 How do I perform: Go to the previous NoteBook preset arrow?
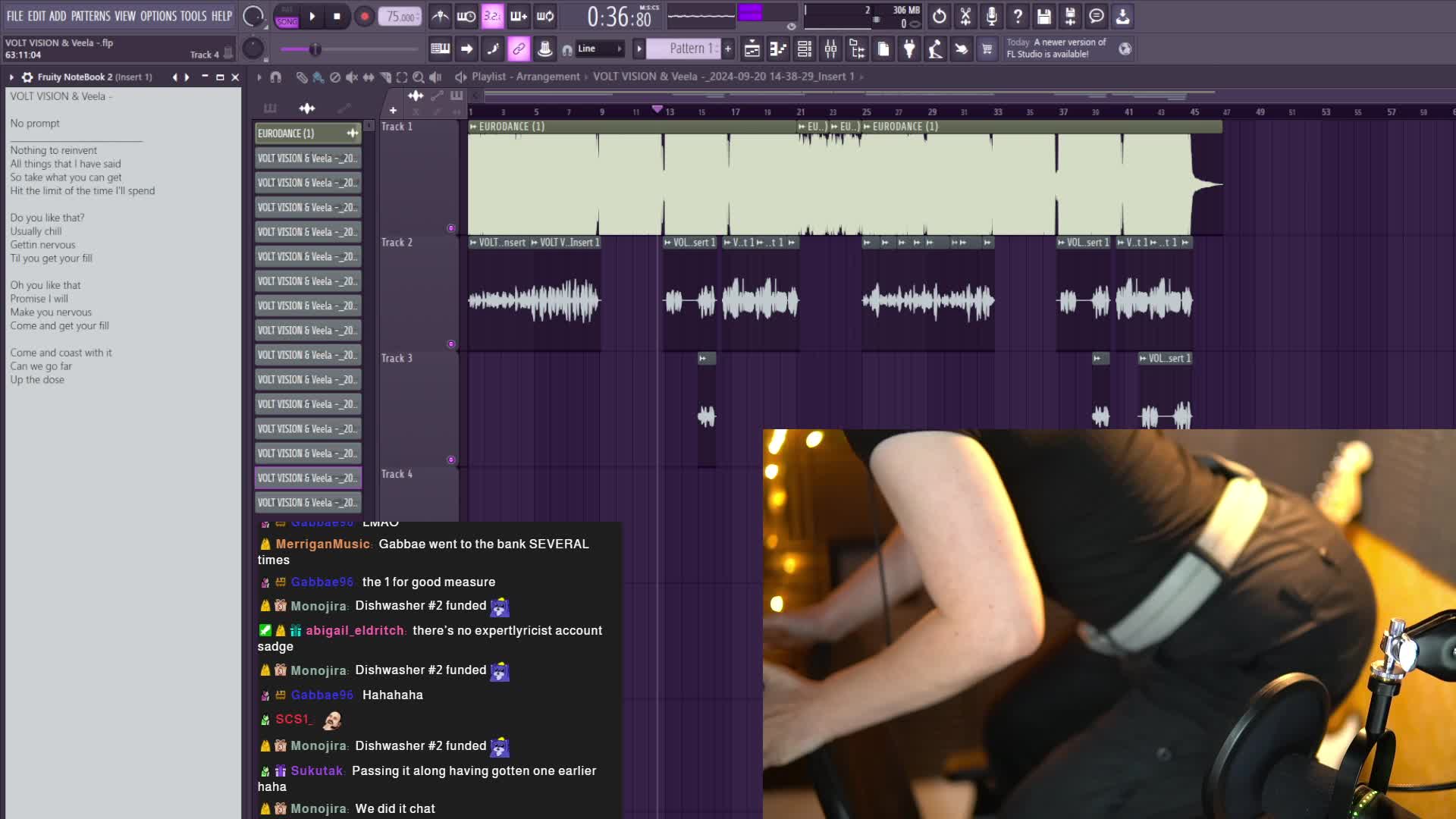(x=175, y=77)
